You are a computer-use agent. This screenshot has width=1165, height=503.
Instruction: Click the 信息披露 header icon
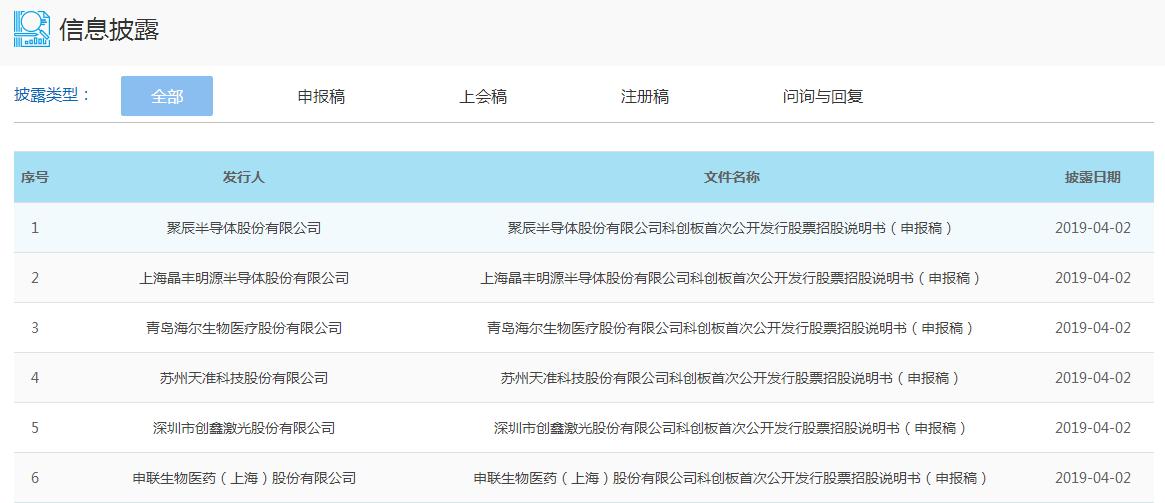pos(32,28)
